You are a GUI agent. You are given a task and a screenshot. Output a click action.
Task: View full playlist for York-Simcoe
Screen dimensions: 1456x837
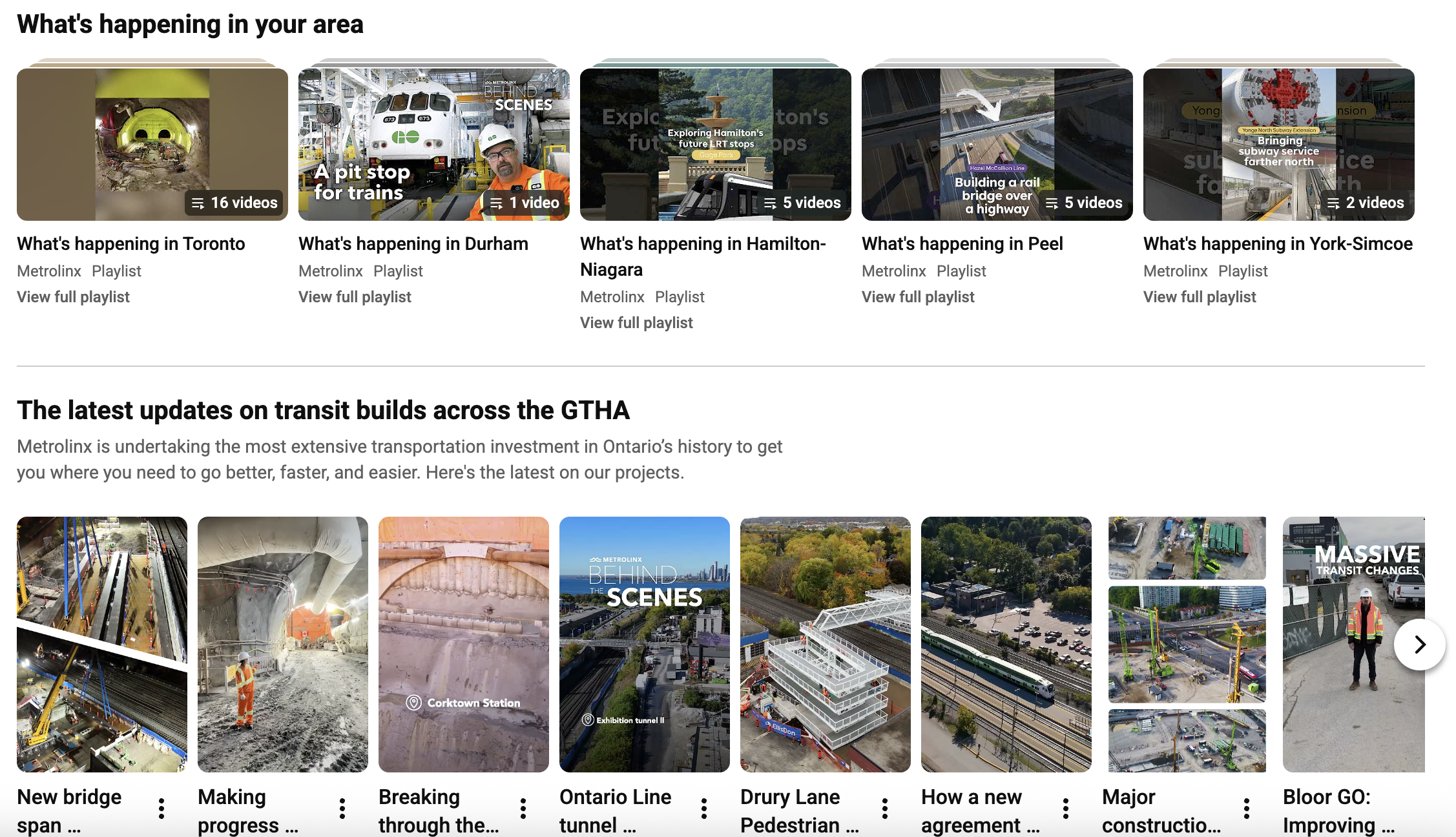click(x=1200, y=297)
